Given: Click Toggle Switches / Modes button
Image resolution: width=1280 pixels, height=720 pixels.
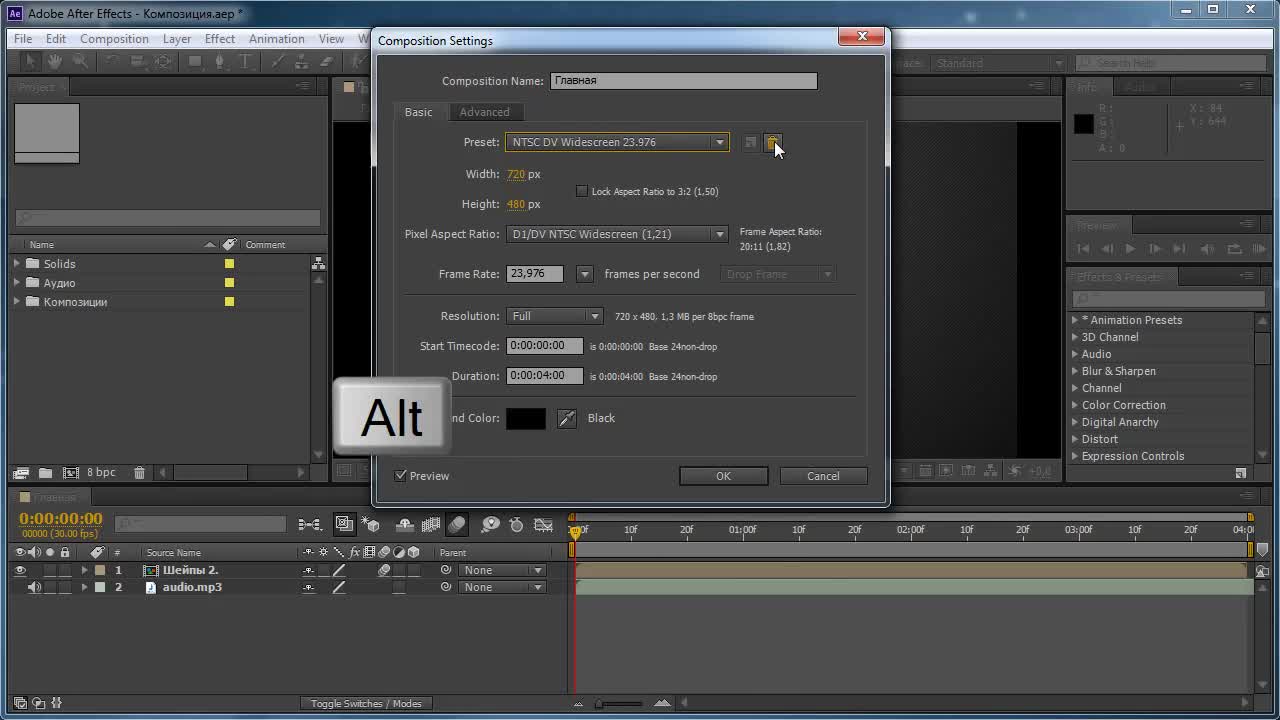Looking at the screenshot, I should pyautogui.click(x=366, y=703).
